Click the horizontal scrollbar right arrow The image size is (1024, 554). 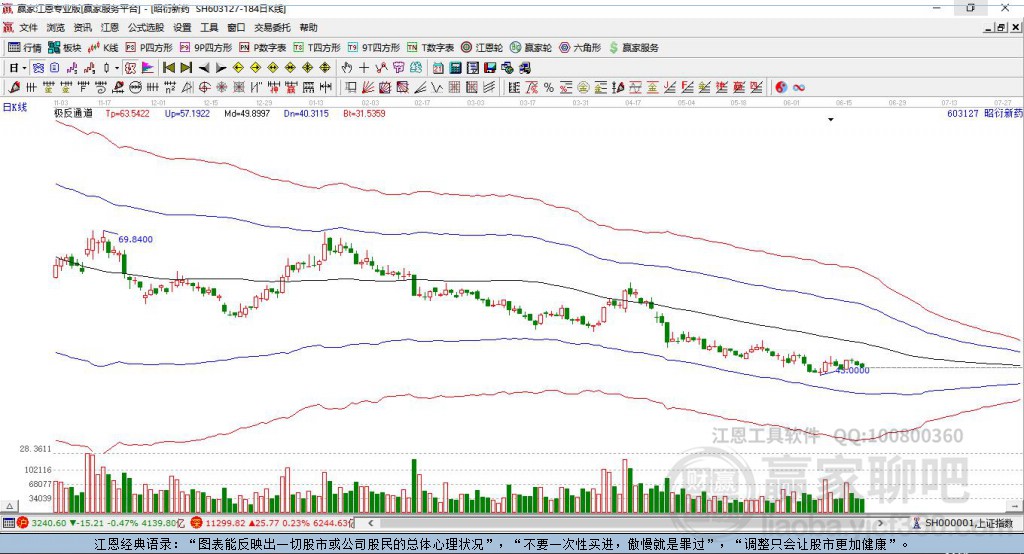pyautogui.click(x=880, y=523)
